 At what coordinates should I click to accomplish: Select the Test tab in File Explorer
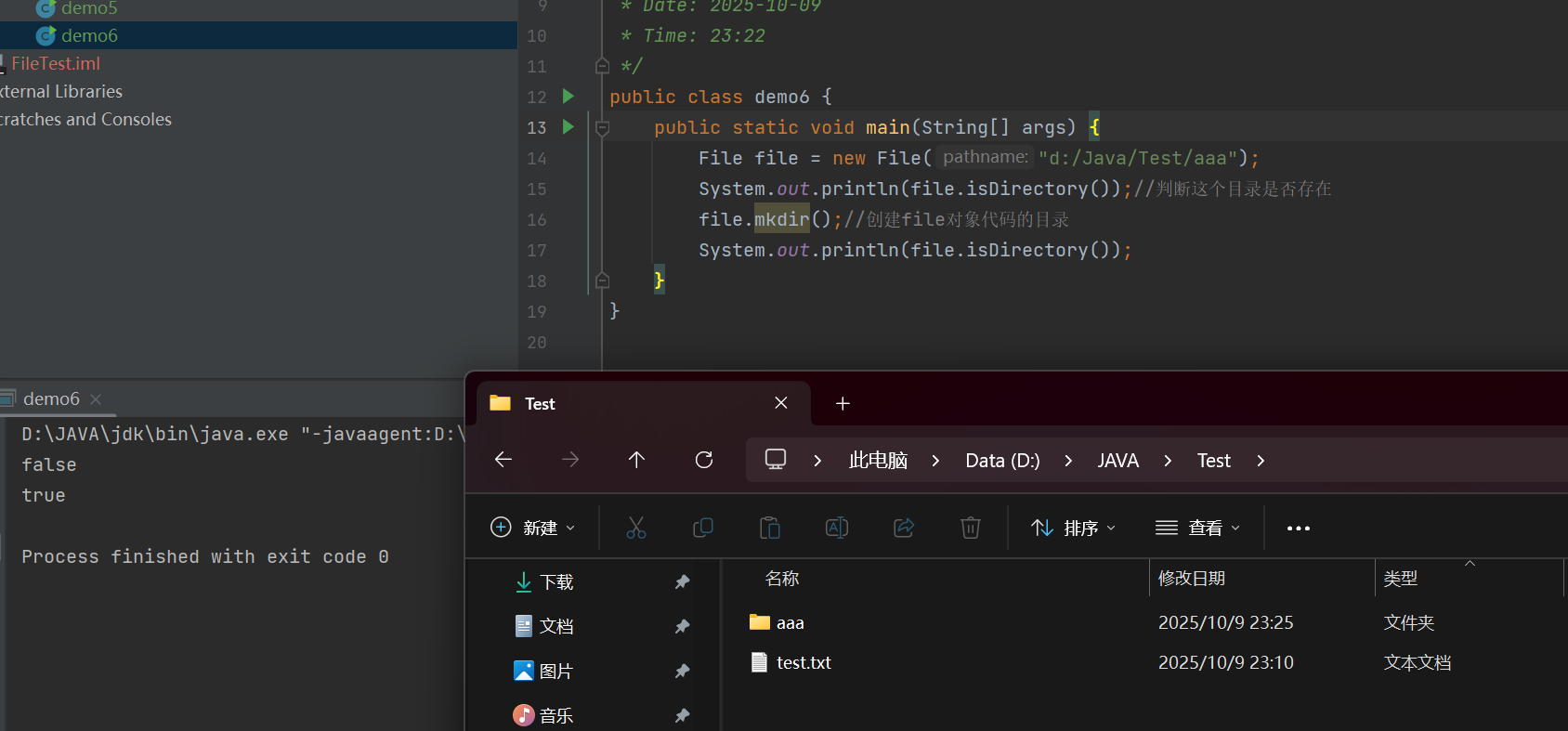coord(643,403)
